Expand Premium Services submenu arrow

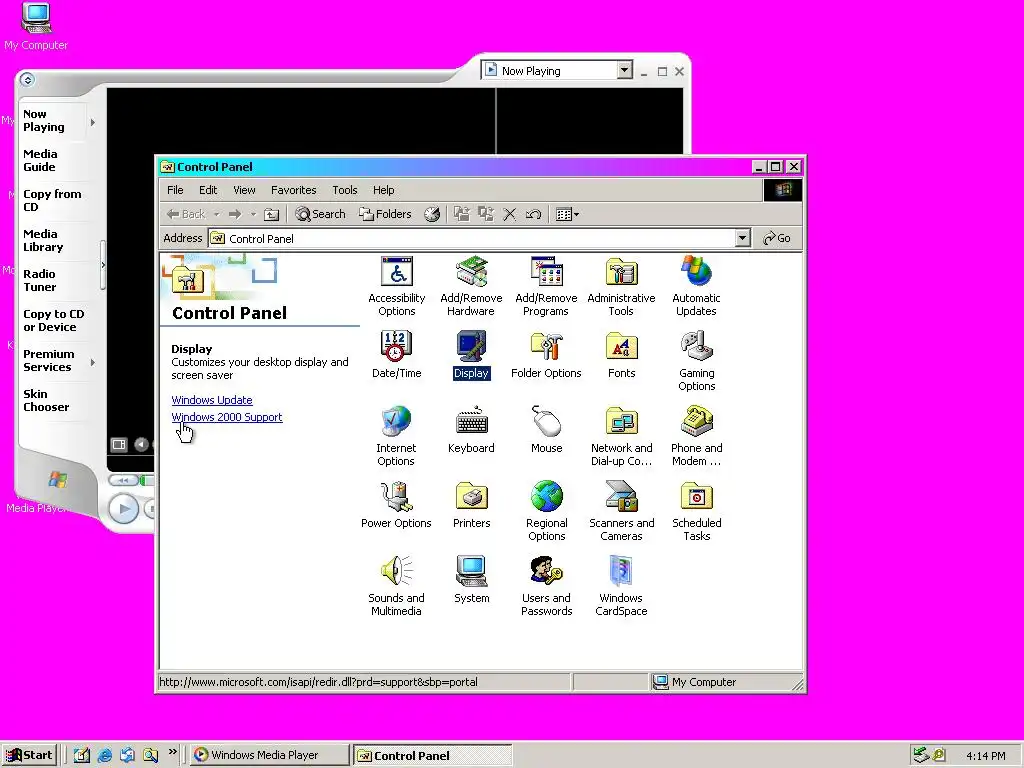93,362
